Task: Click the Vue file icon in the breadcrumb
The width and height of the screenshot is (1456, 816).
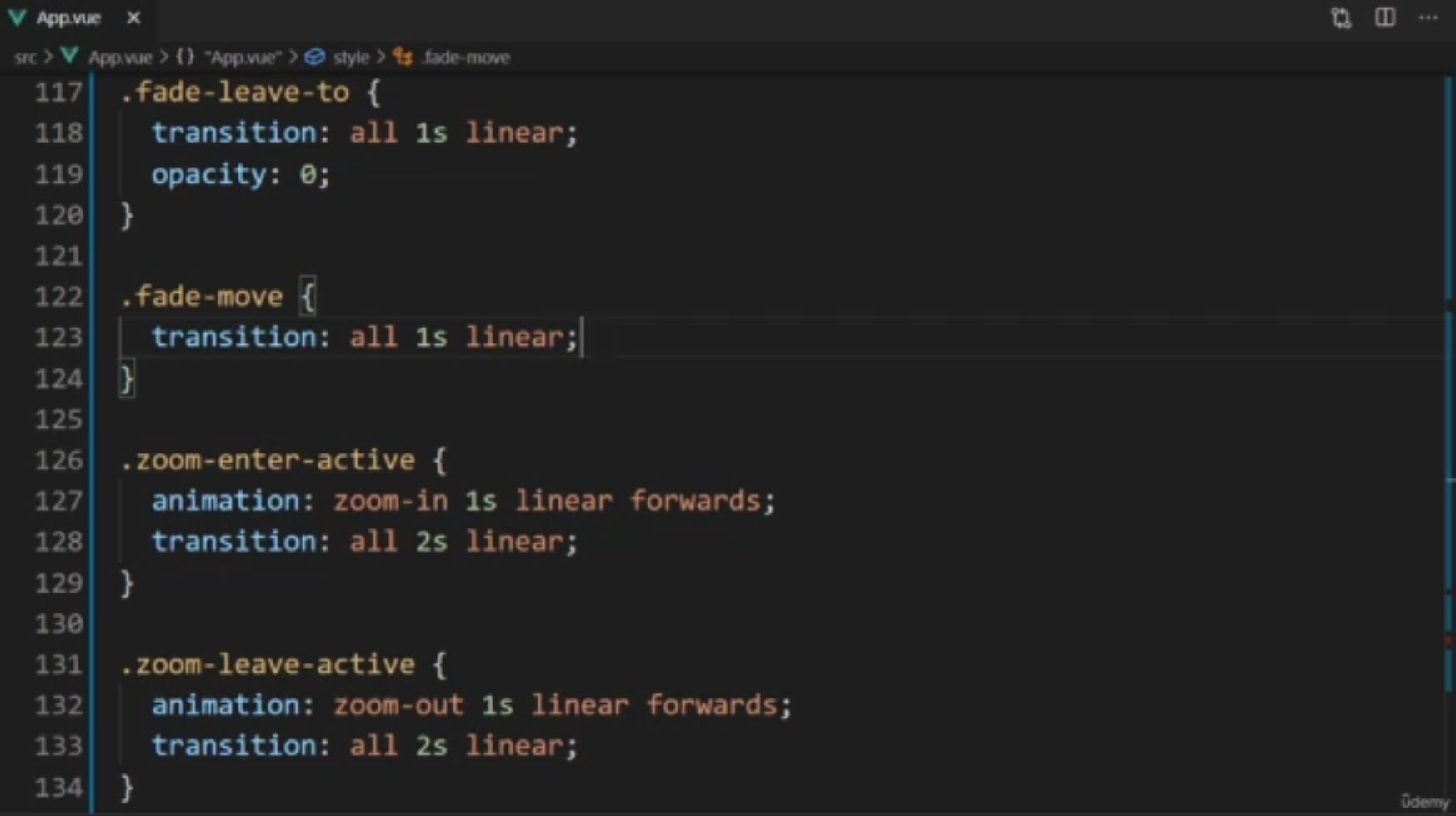Action: tap(69, 57)
